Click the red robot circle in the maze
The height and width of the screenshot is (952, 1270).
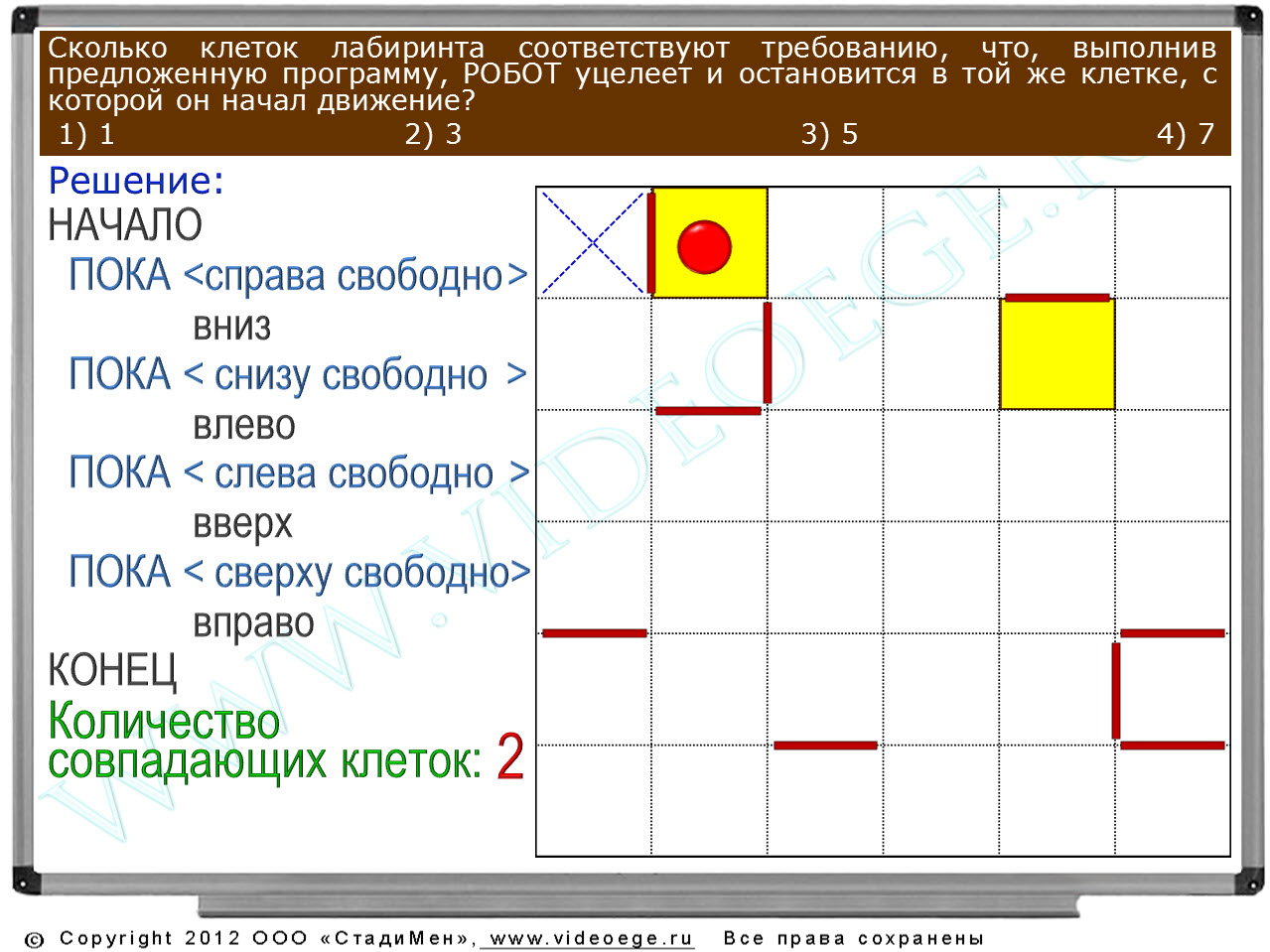(x=705, y=246)
